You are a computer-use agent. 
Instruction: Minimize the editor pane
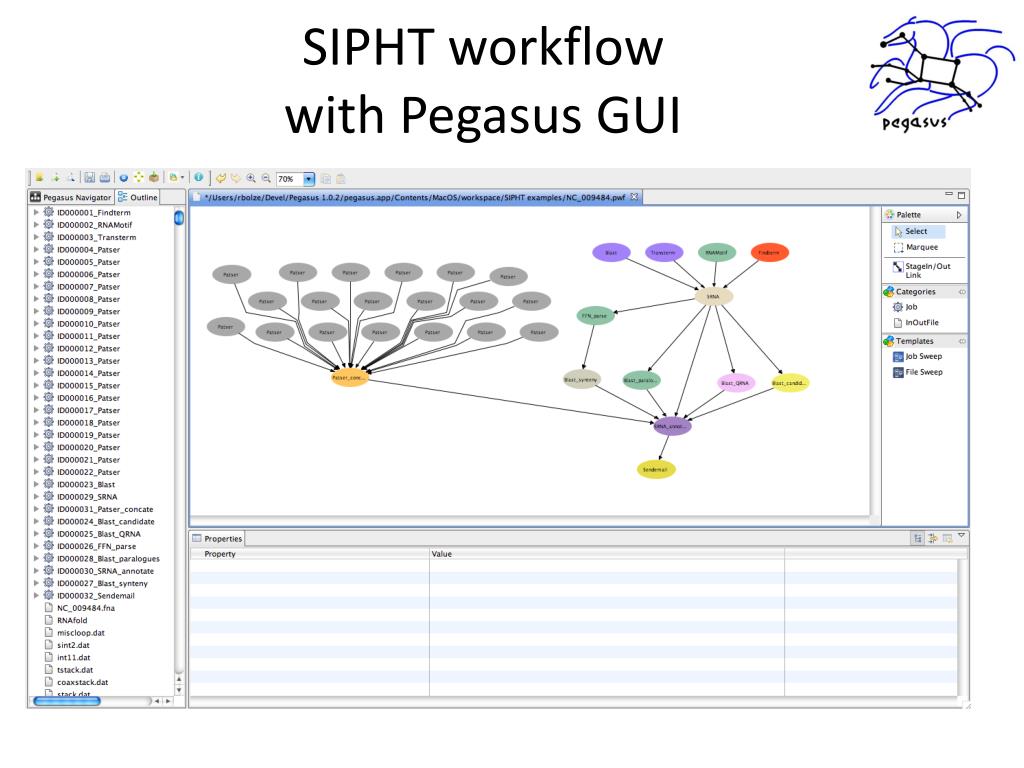point(949,195)
